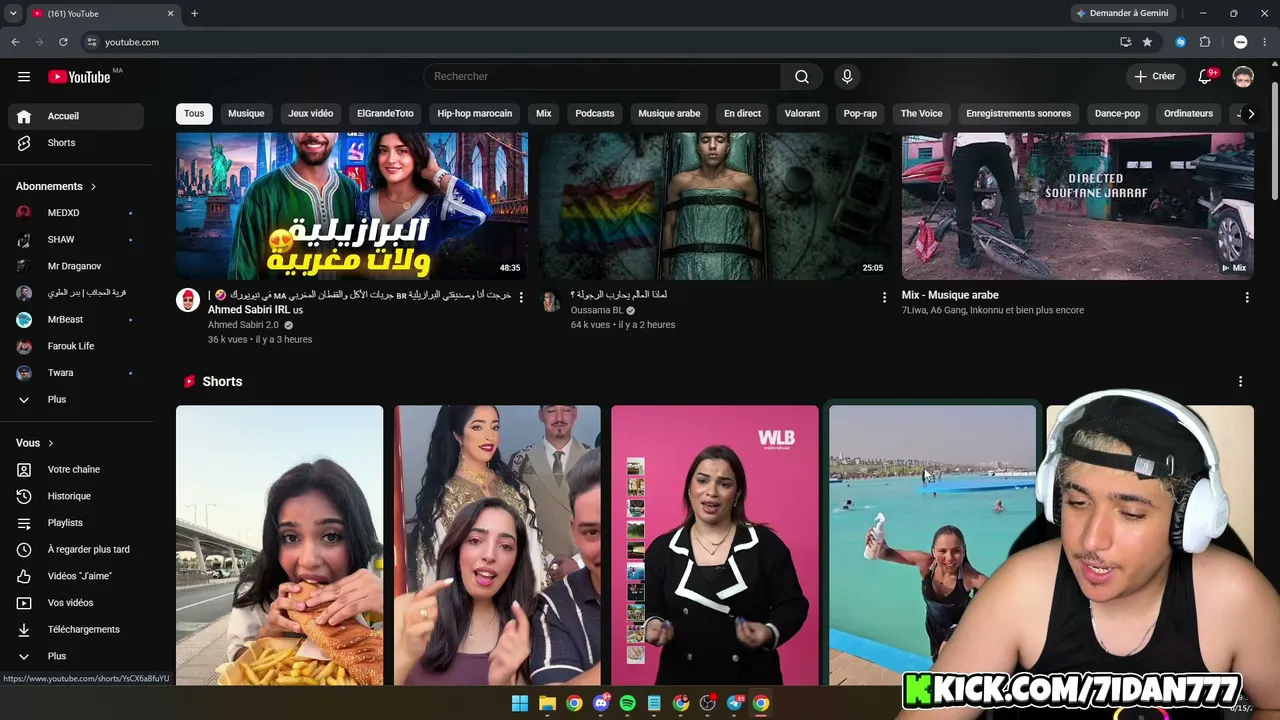Open the Chrome profile avatar
Image resolution: width=1280 pixels, height=720 pixels.
[1241, 42]
